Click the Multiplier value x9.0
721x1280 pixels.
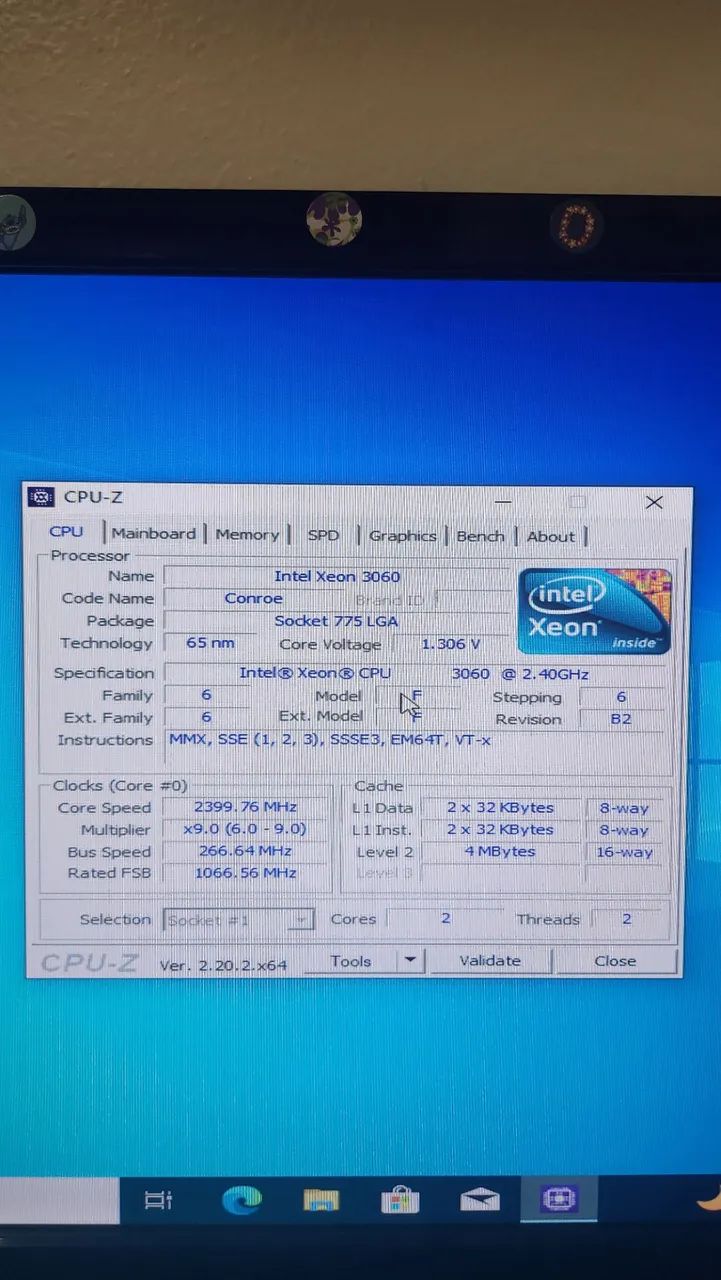pos(246,830)
